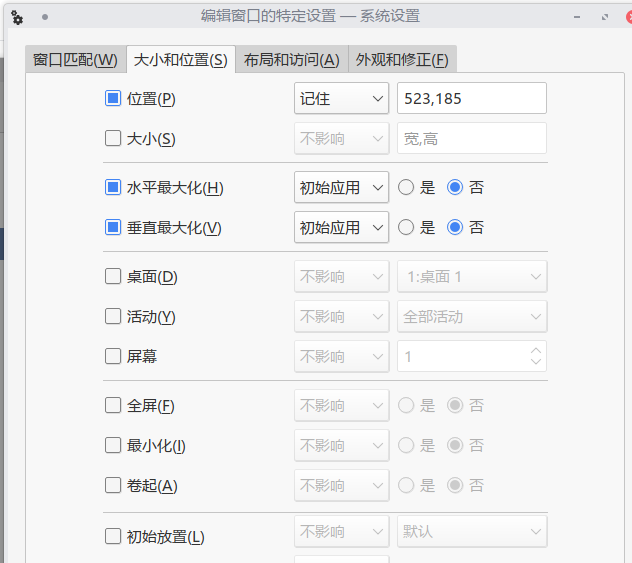The width and height of the screenshot is (632, 563).
Task: Enable the 桌面(D) checkbox
Action: click(113, 276)
